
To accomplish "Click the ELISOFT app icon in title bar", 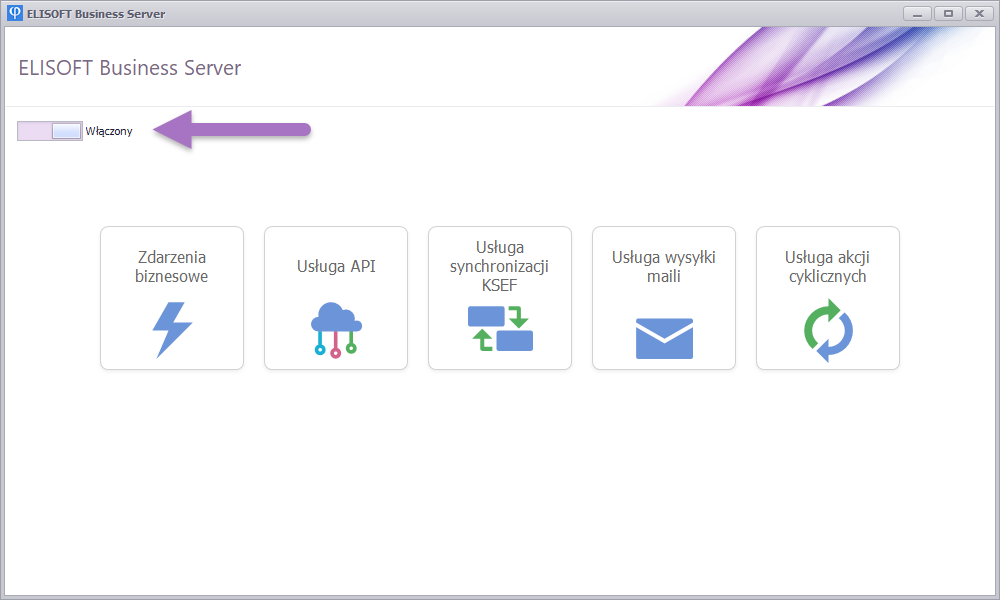I will point(15,14).
